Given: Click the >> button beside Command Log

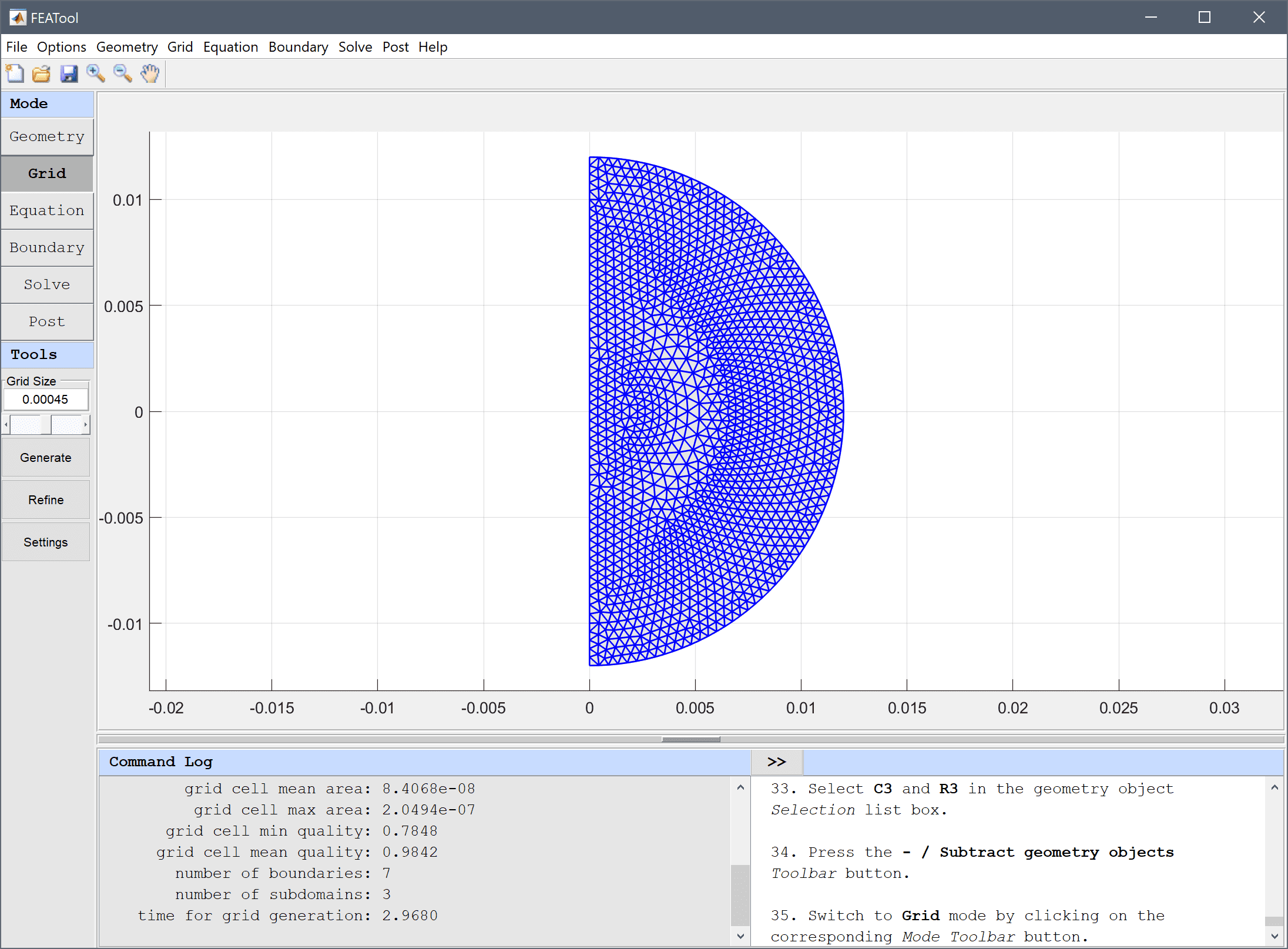Looking at the screenshot, I should [x=777, y=762].
